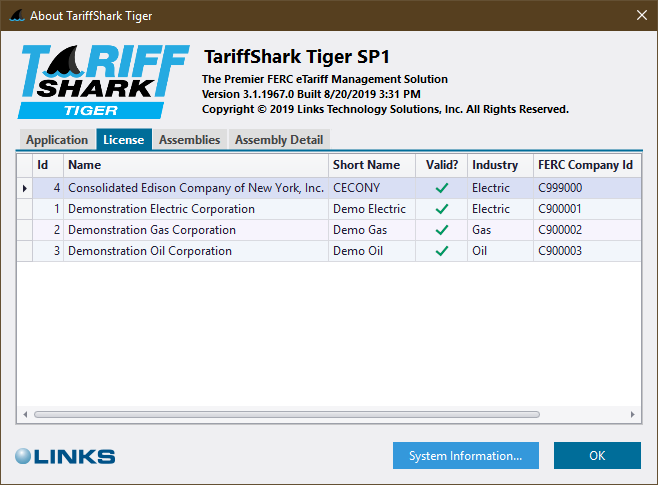658x485 pixels.
Task: Click the current row arrow indicator
Action: (25, 188)
